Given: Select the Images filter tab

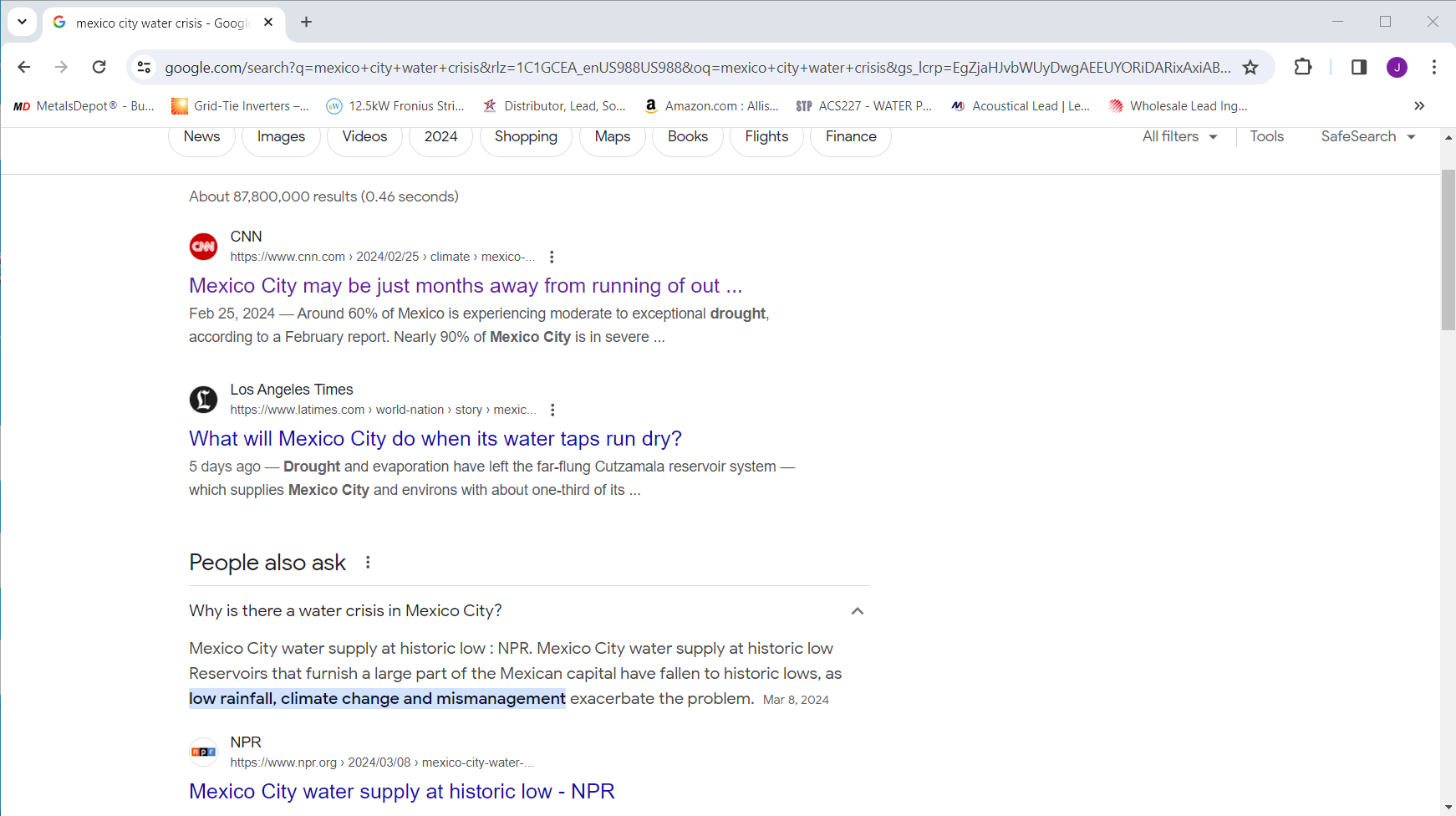Looking at the screenshot, I should (281, 136).
